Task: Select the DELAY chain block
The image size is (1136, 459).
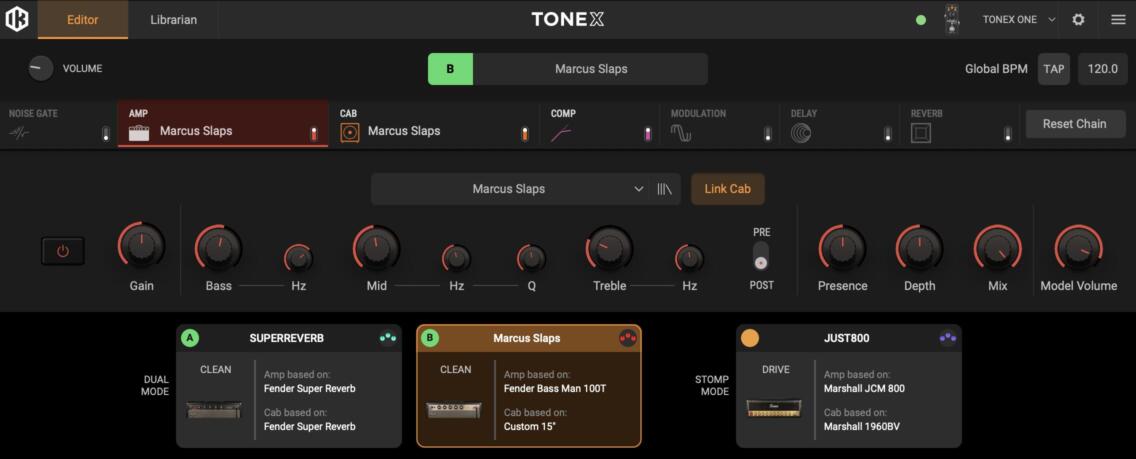Action: [840, 124]
